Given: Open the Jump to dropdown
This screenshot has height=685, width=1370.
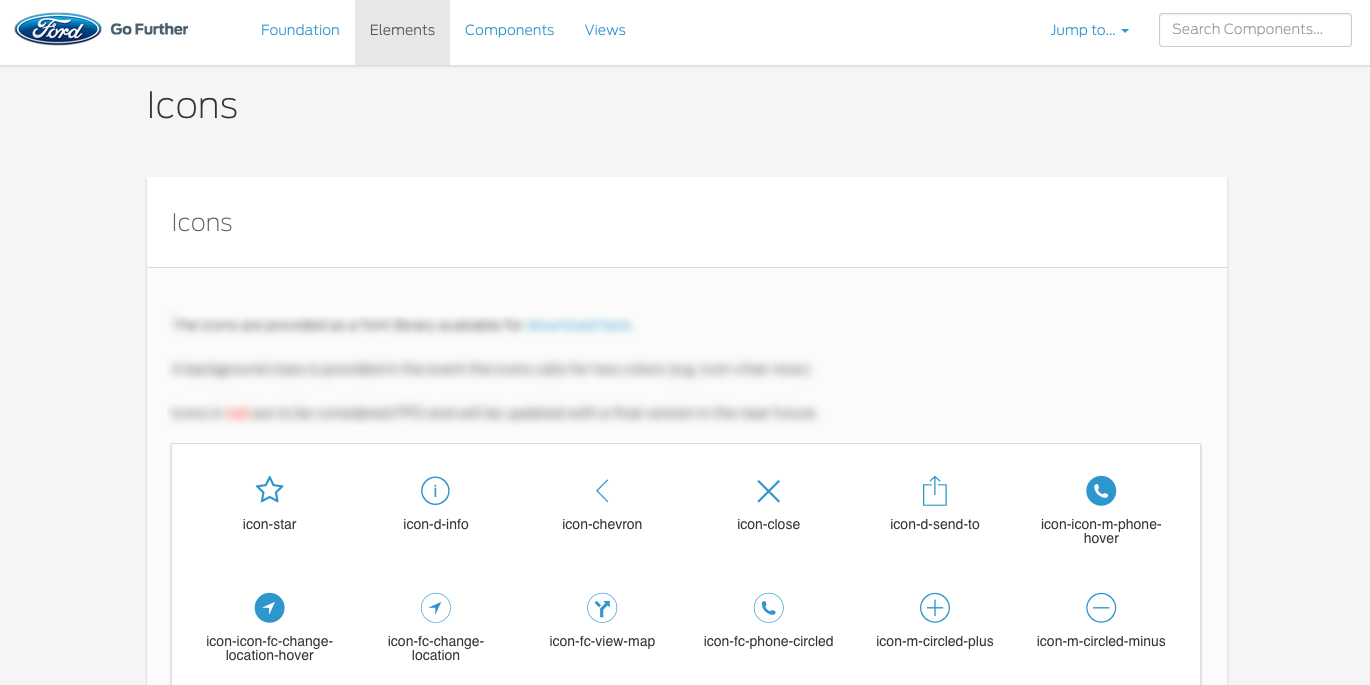Looking at the screenshot, I should pos(1089,30).
